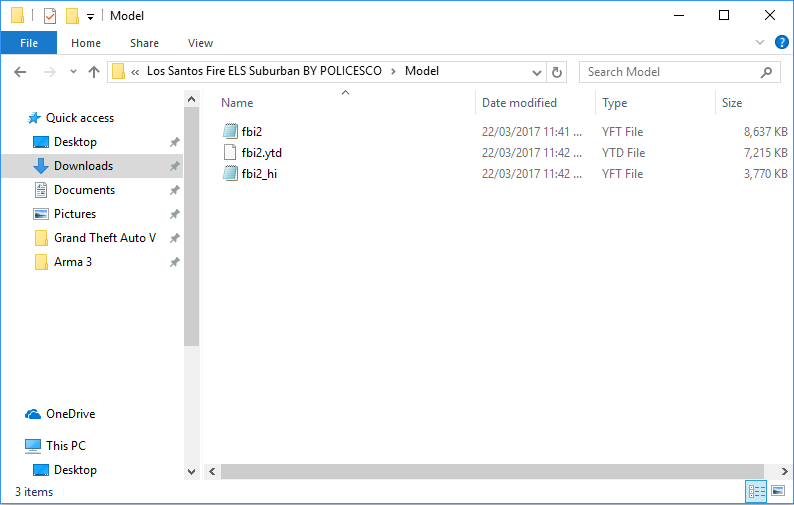Open Help via the question mark icon

[781, 42]
